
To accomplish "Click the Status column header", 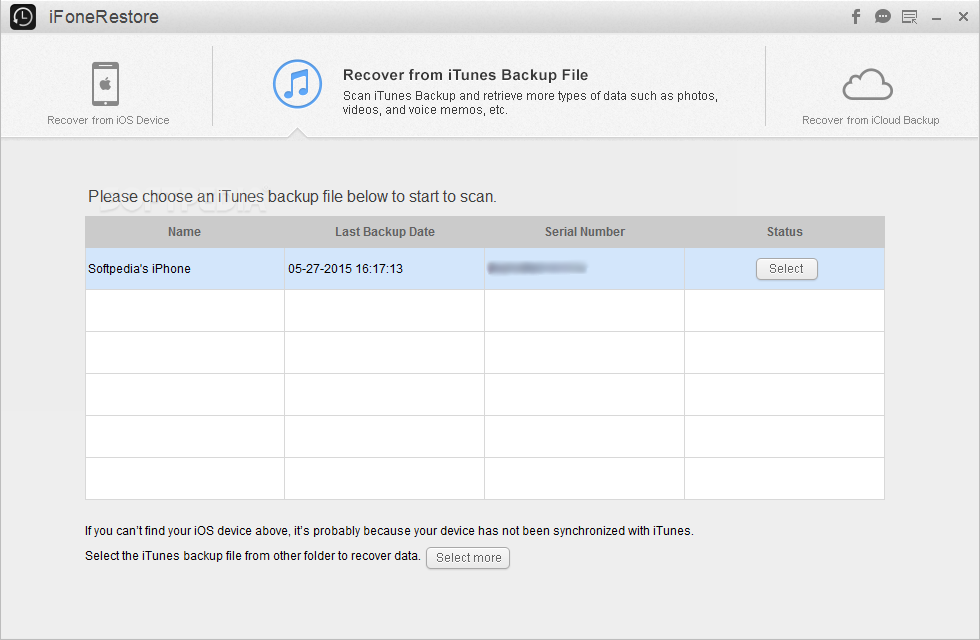I will click(x=784, y=232).
